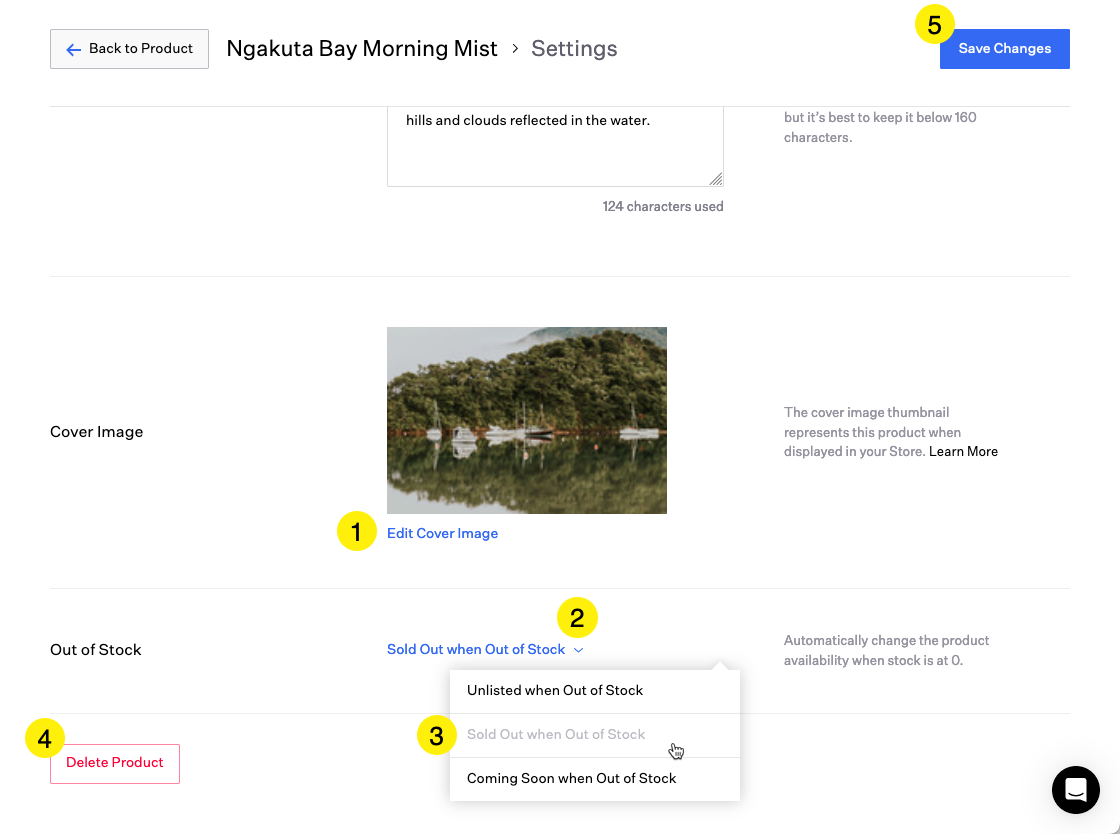Choose Coming Soon when Out of Stock
The width and height of the screenshot is (1120, 834).
571,779
